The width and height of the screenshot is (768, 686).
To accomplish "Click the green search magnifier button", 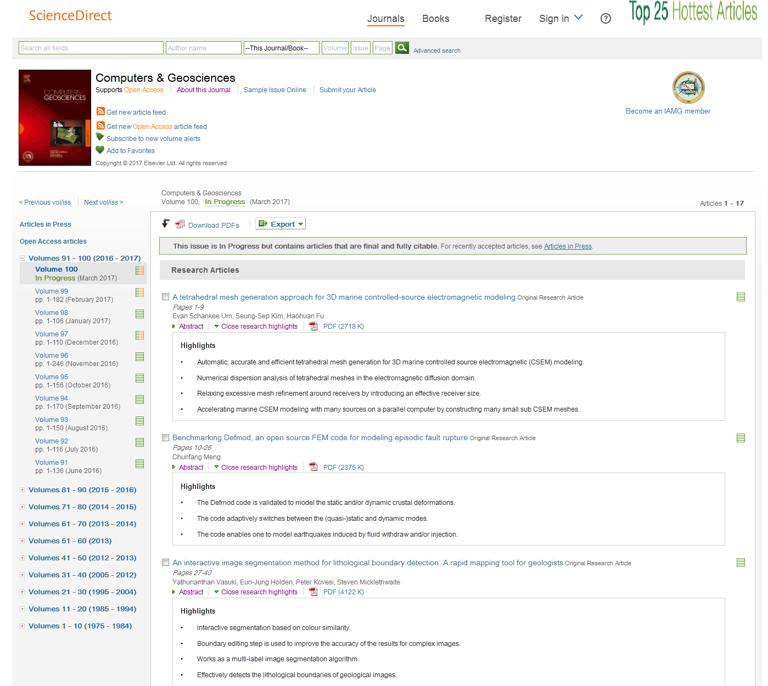I will (402, 48).
